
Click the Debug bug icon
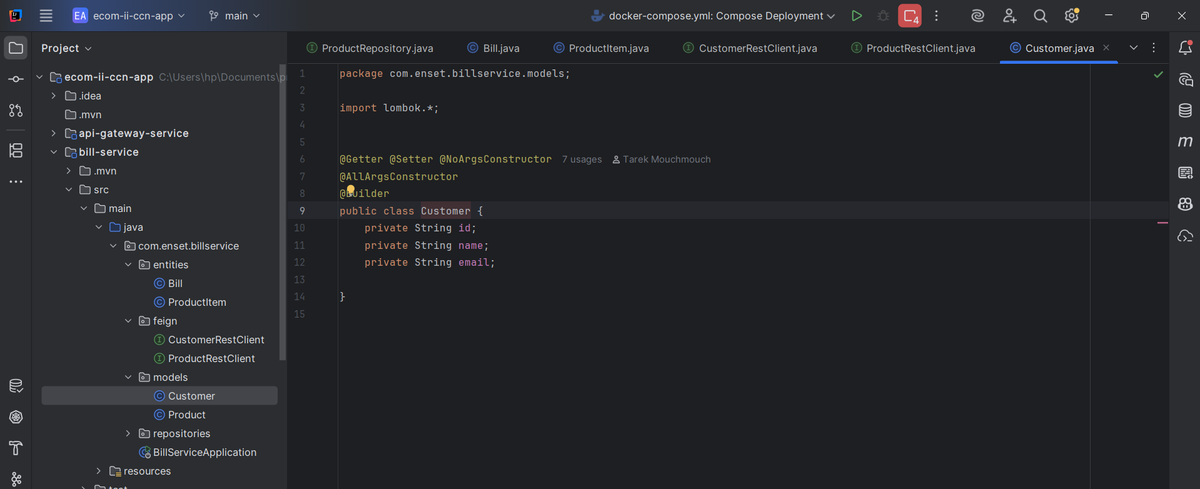point(883,16)
